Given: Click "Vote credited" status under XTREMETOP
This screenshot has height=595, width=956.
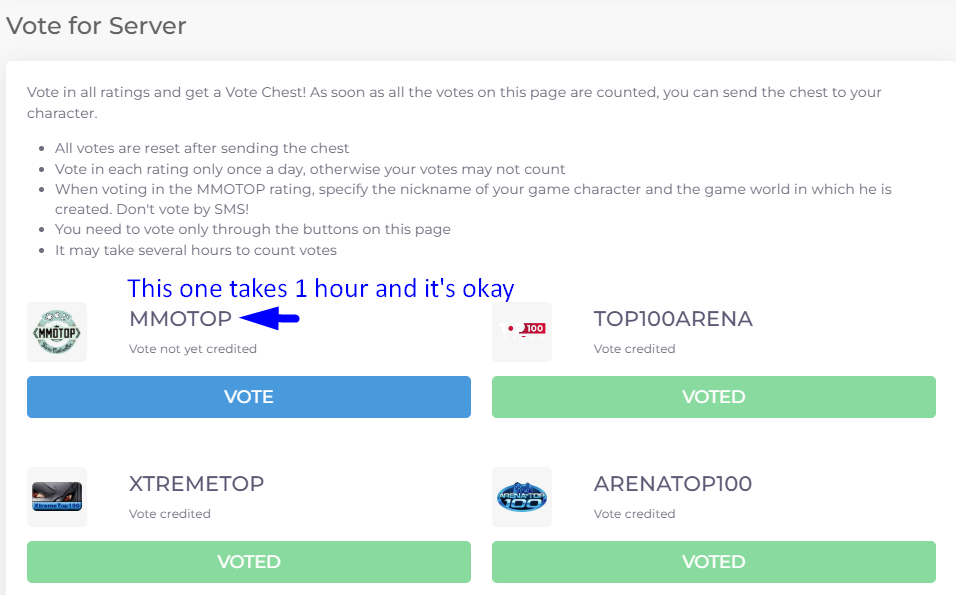Looking at the screenshot, I should [x=170, y=514].
